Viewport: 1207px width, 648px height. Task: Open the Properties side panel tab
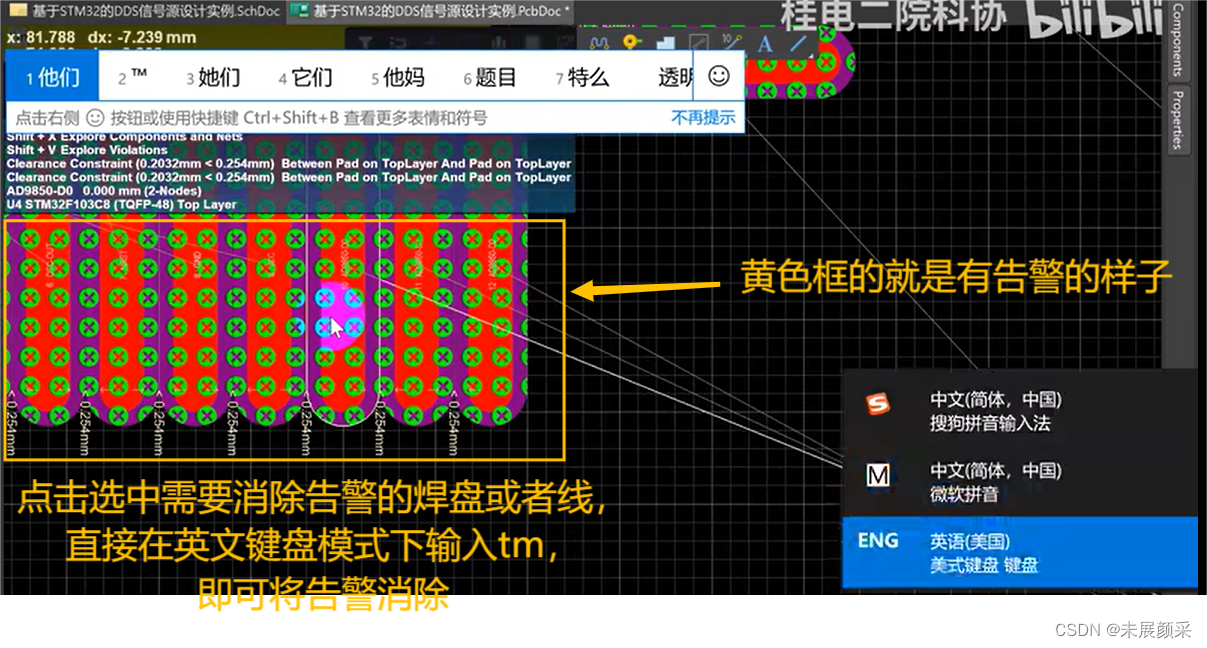(1177, 120)
